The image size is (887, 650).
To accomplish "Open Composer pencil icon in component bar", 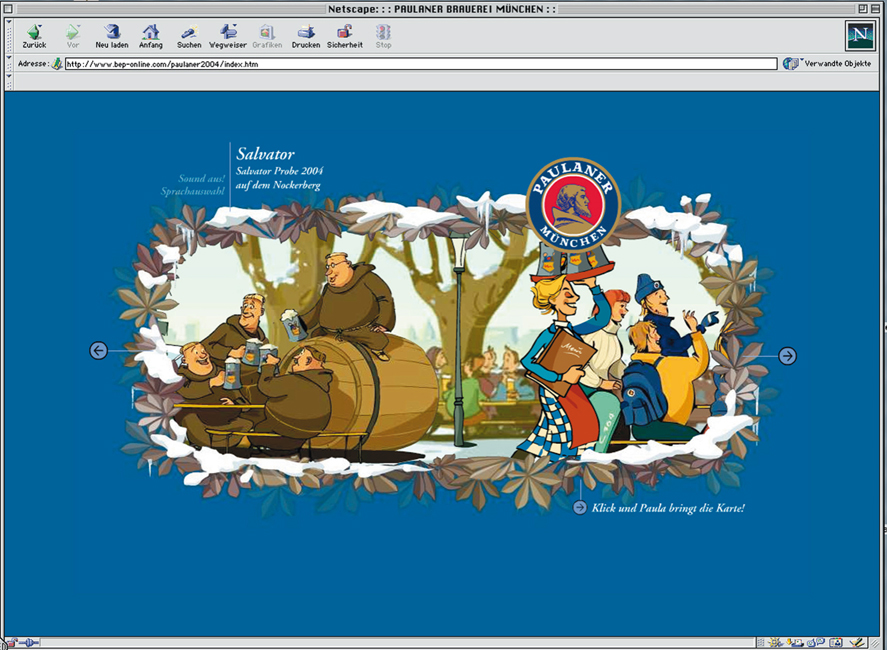I will coord(856,643).
